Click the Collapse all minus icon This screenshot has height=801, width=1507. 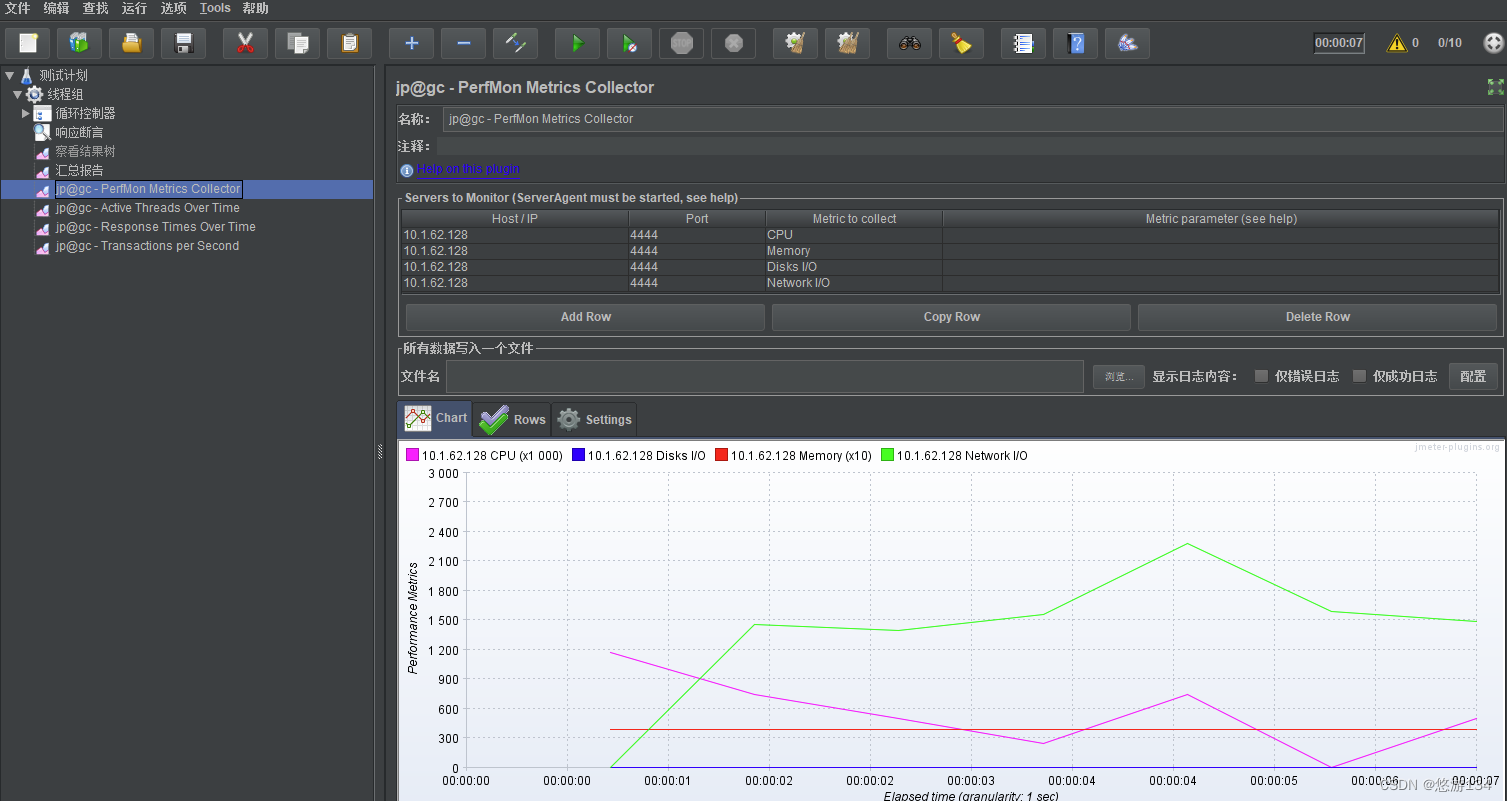(463, 43)
